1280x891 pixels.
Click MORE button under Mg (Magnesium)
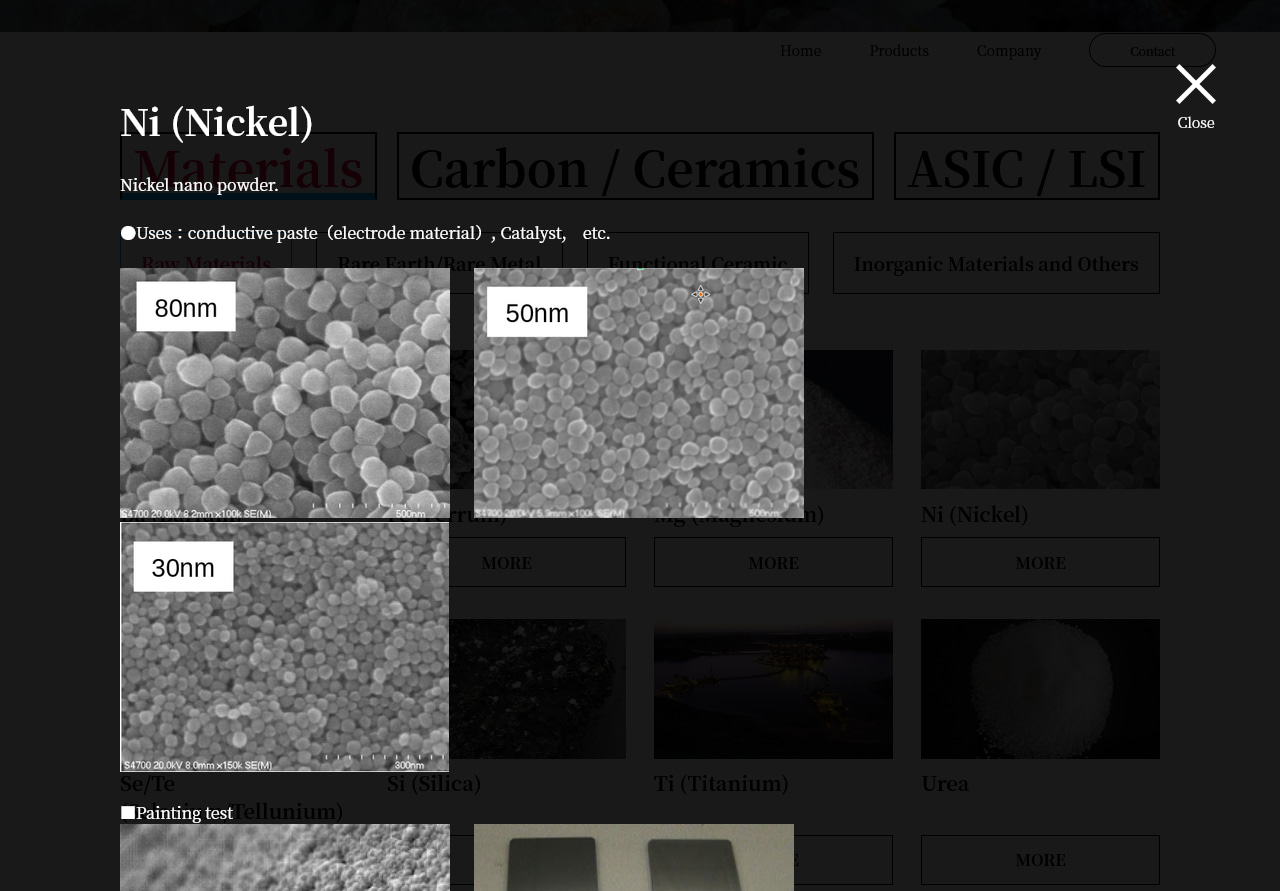tap(773, 562)
